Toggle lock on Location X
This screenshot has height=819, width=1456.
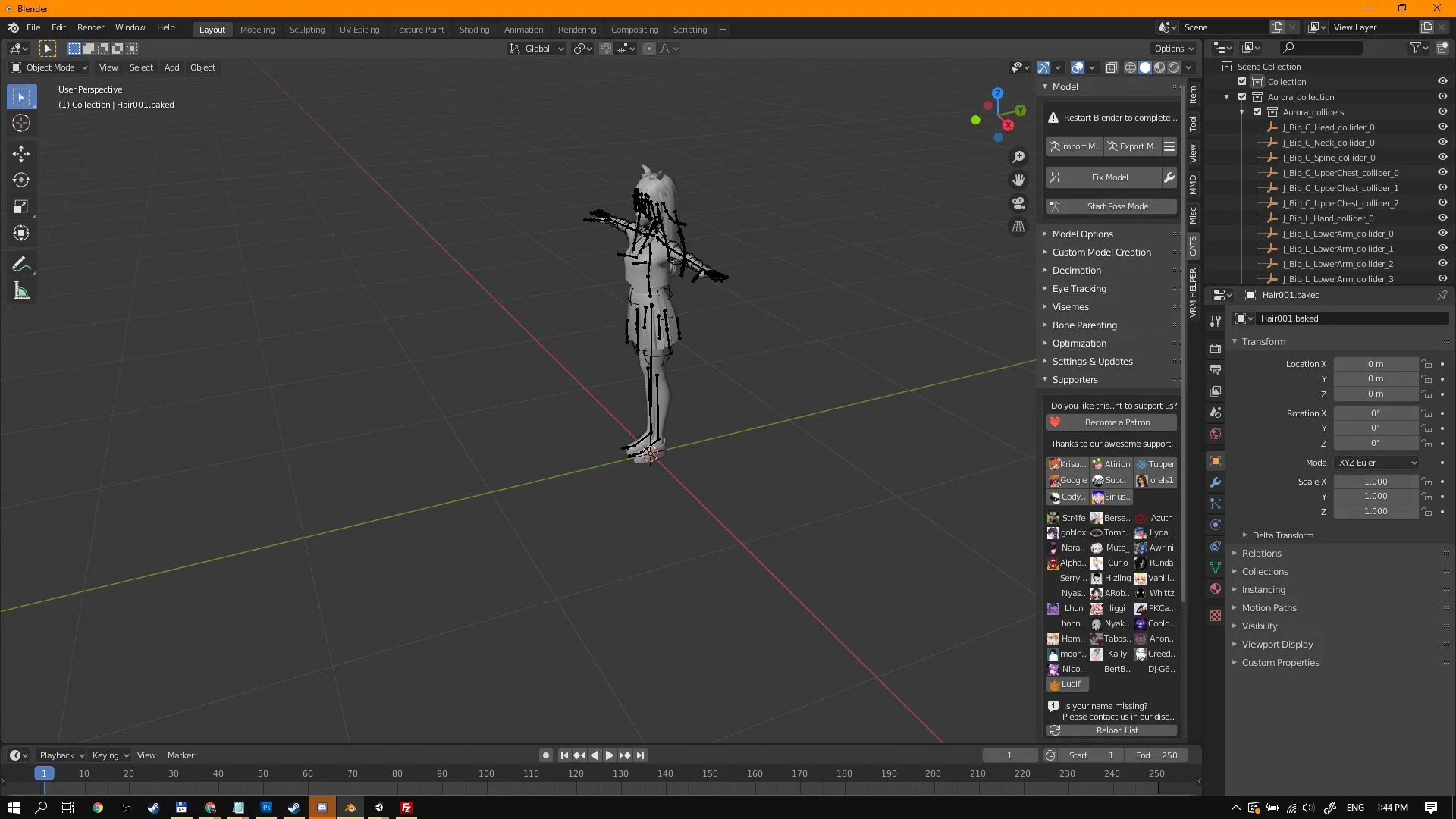click(x=1426, y=364)
